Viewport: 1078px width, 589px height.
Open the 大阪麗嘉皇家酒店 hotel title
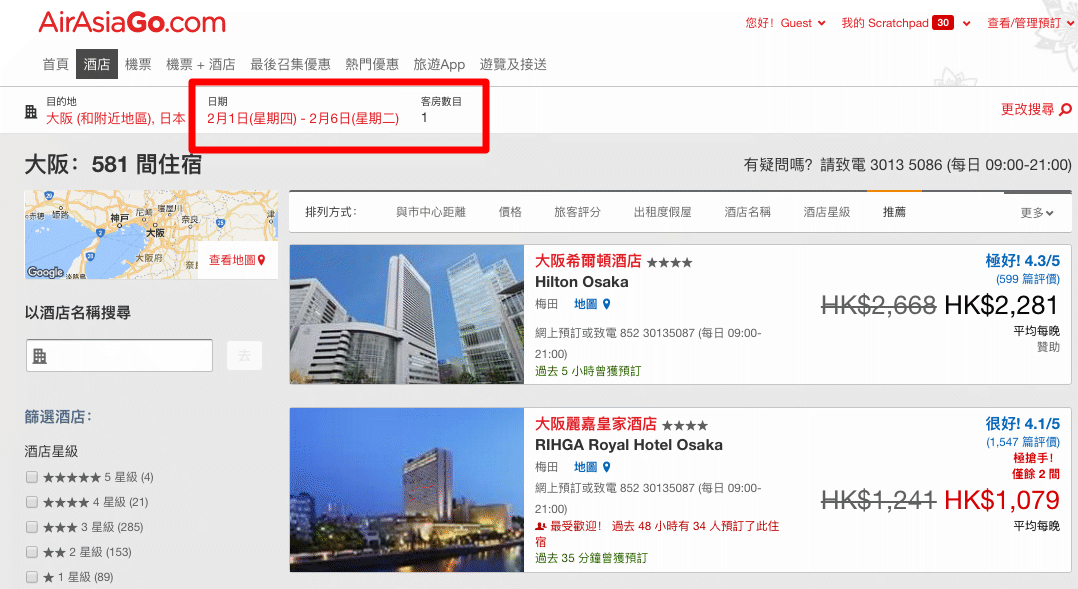click(x=595, y=424)
